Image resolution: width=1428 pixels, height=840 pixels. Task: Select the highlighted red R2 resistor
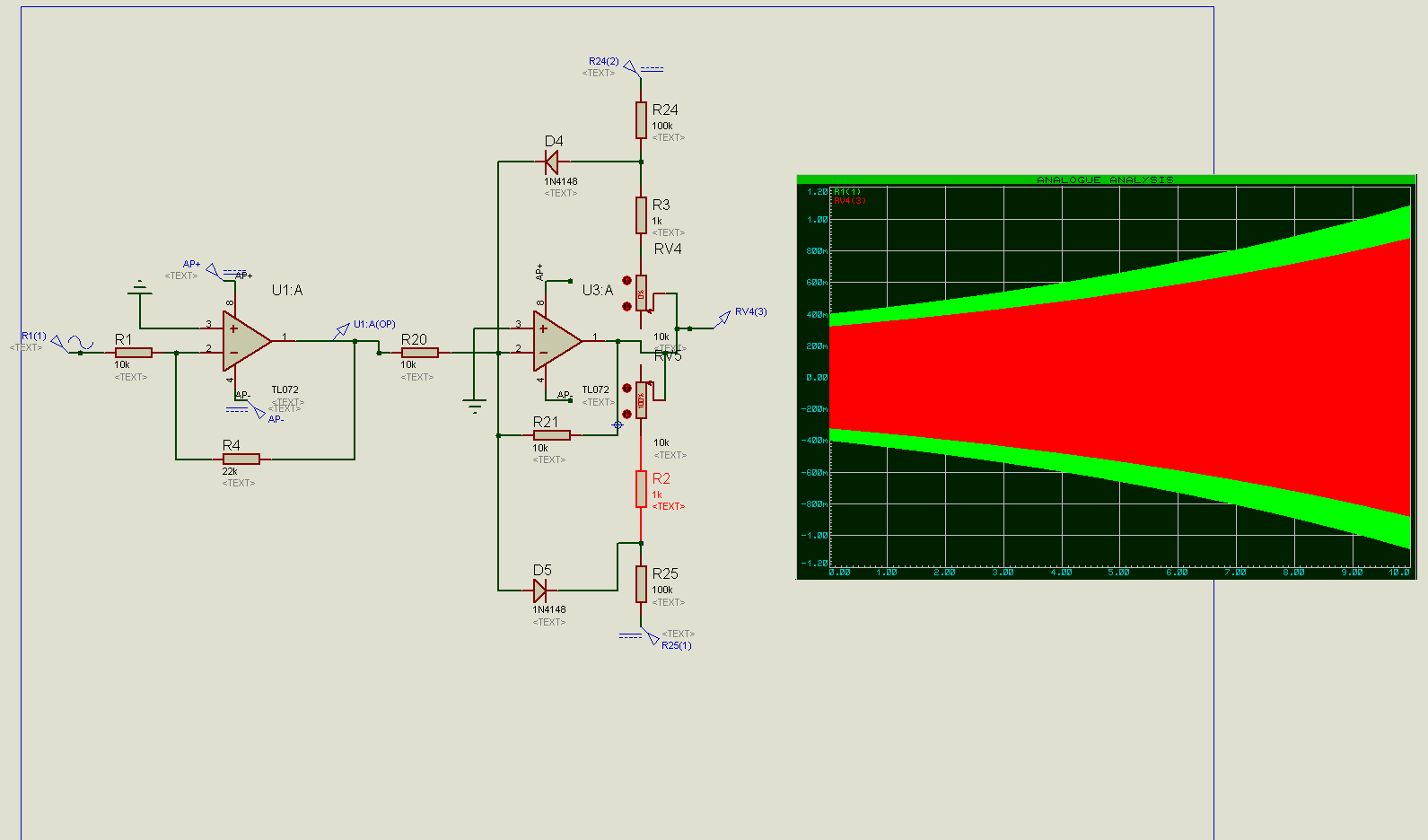(x=641, y=489)
